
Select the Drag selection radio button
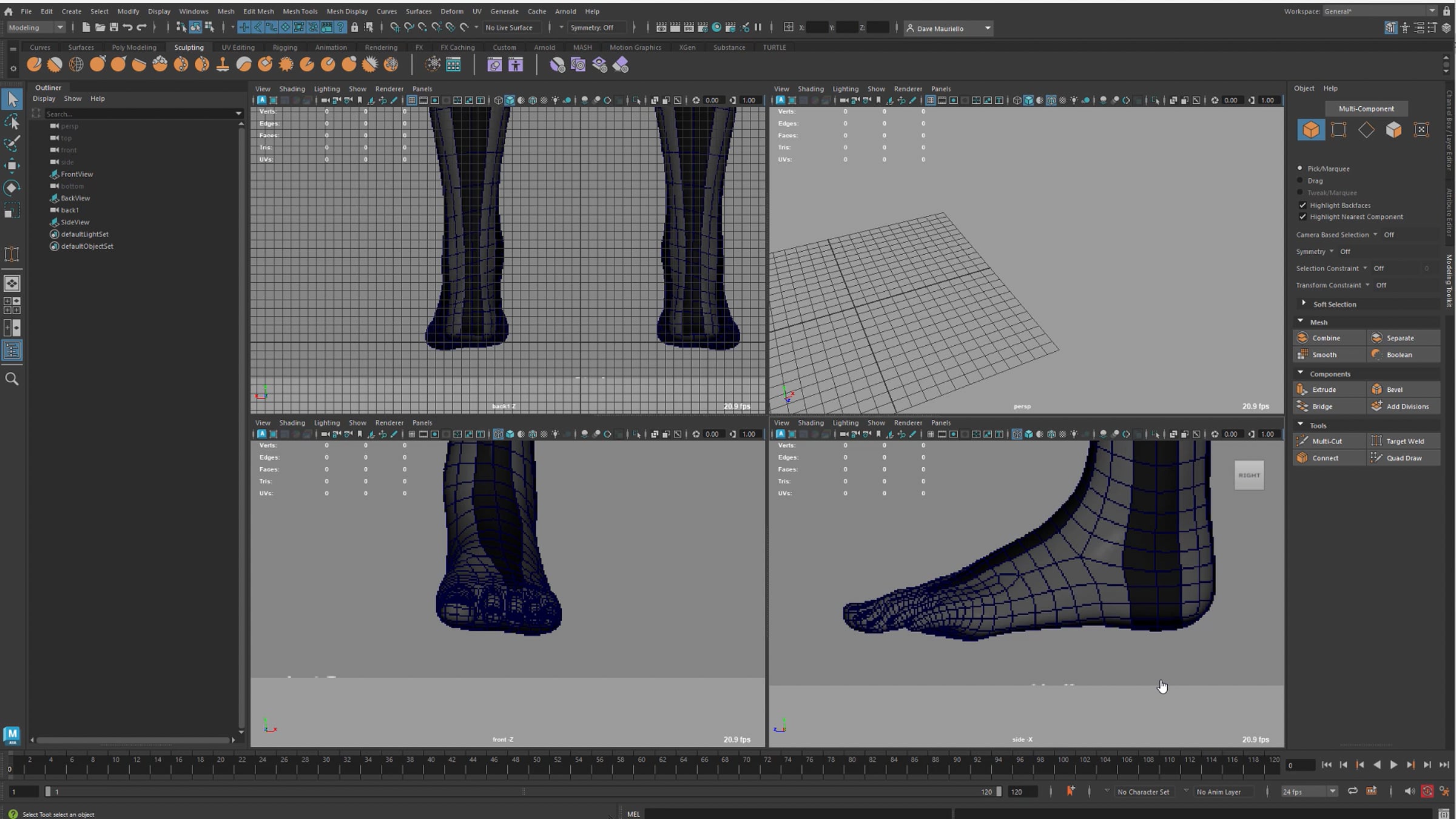(1299, 181)
